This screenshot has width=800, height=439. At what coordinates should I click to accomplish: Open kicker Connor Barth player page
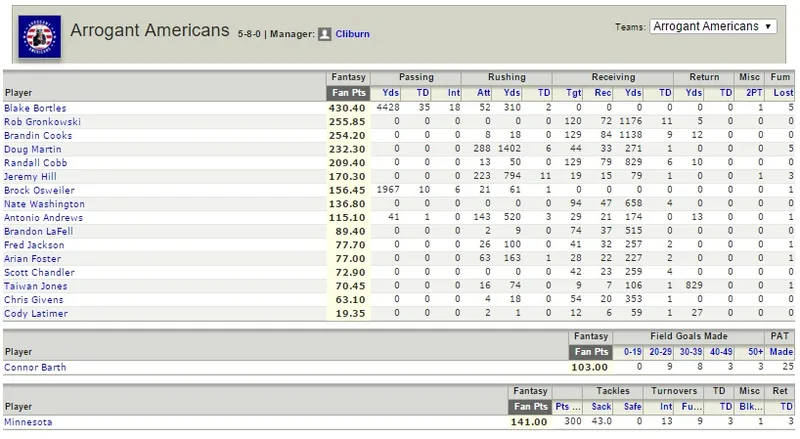pos(35,368)
